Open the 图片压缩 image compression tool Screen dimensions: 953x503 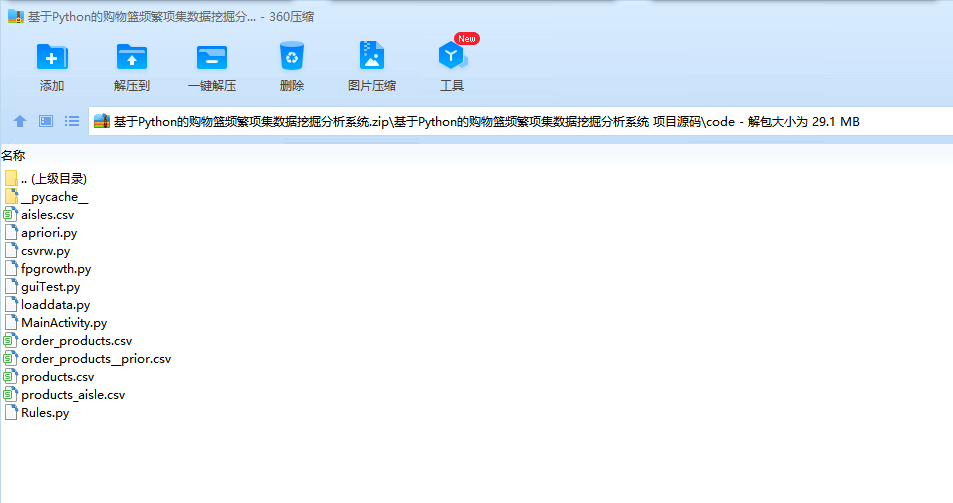click(371, 56)
